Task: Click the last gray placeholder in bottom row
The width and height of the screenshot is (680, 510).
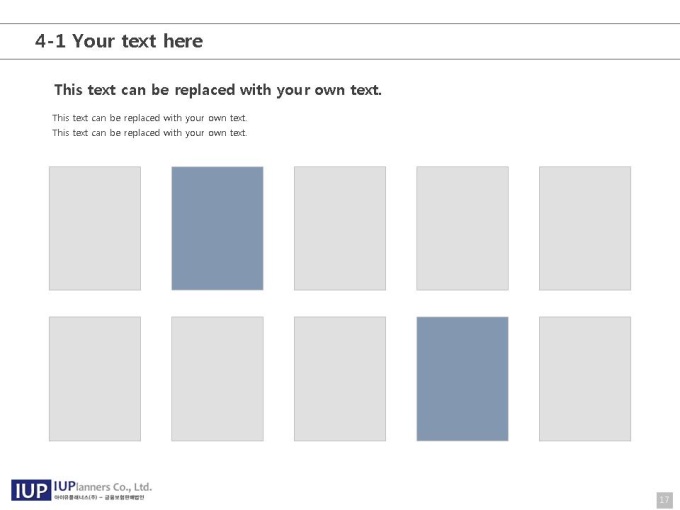Action: click(x=585, y=379)
